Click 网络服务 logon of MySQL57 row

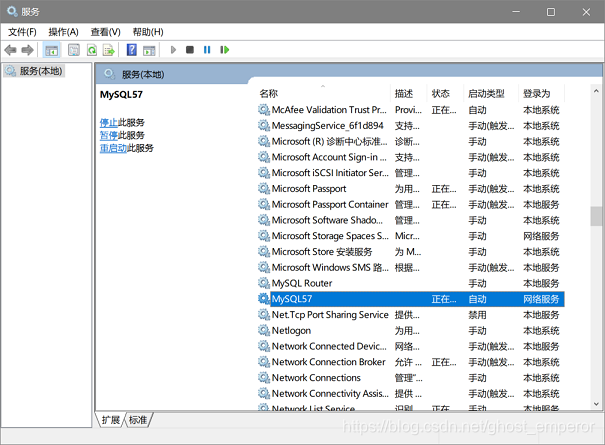[x=541, y=299]
